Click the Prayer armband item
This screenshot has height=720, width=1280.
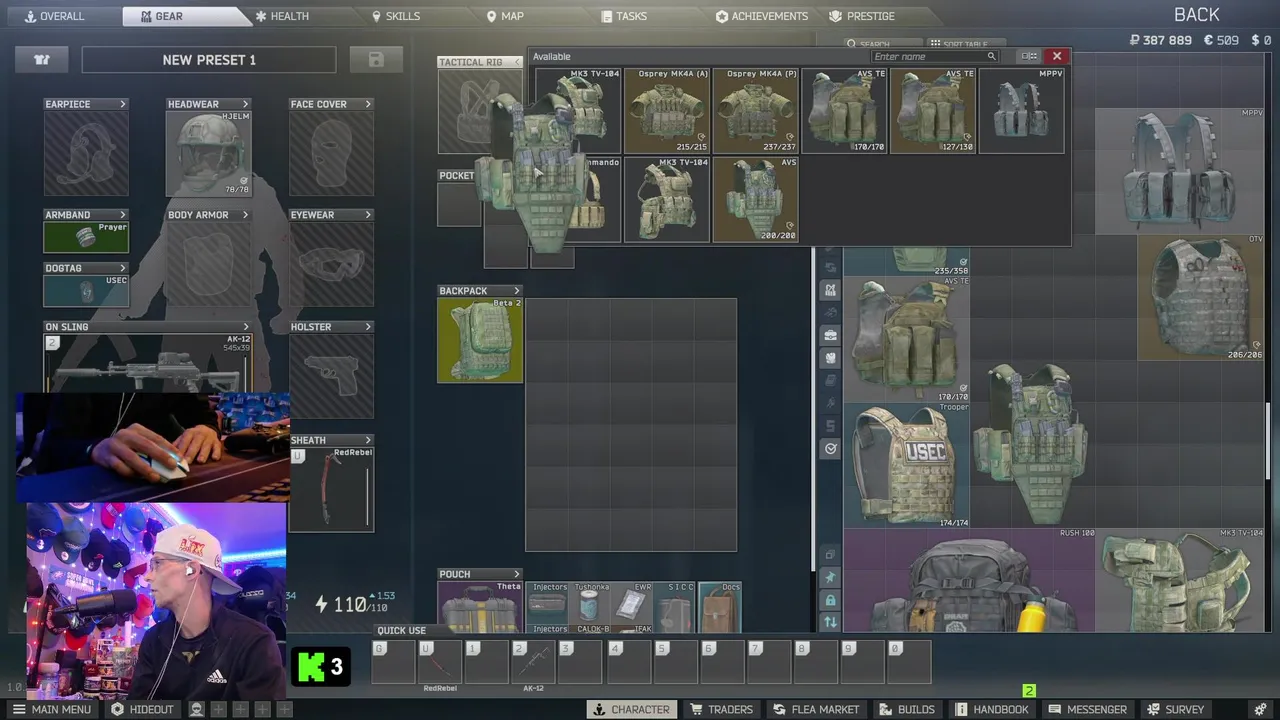click(86, 237)
